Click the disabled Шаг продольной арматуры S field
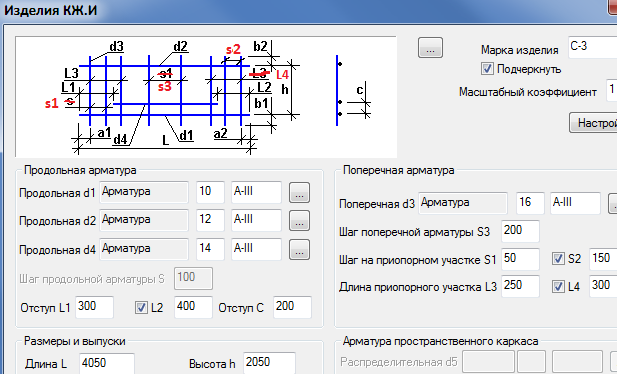 (x=193, y=278)
